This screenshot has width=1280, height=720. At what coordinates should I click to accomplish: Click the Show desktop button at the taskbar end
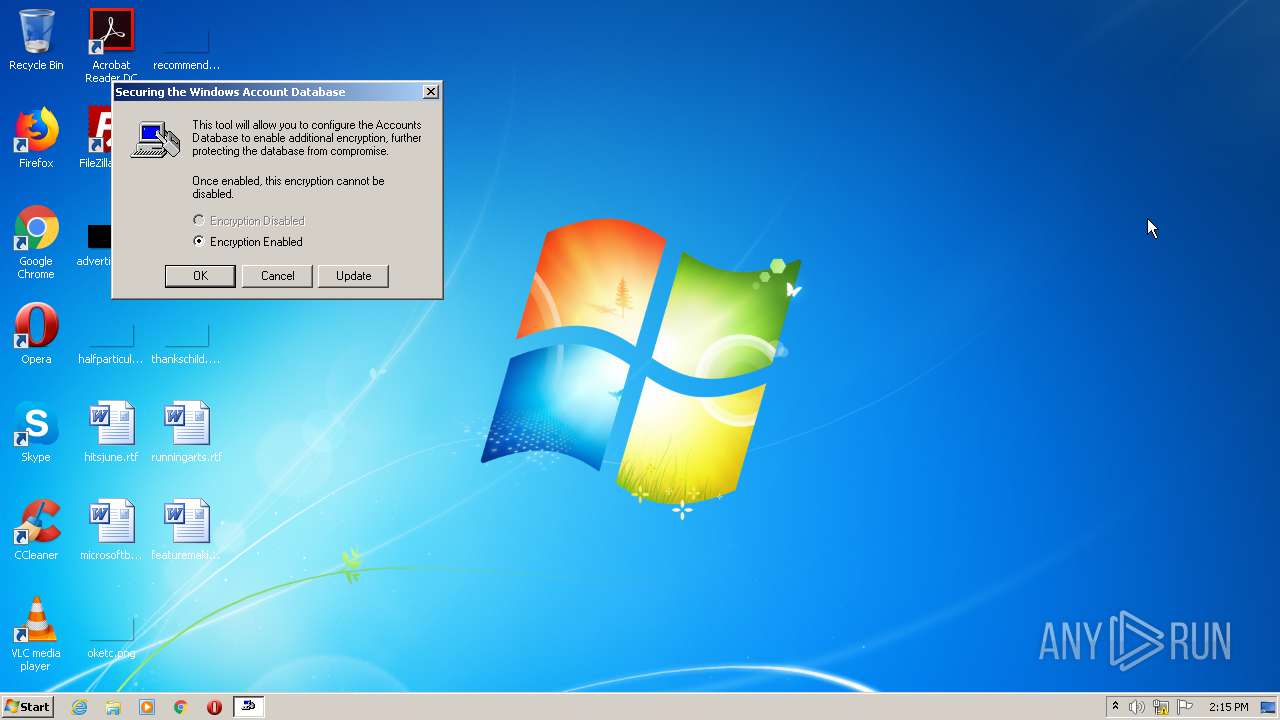pos(1268,707)
